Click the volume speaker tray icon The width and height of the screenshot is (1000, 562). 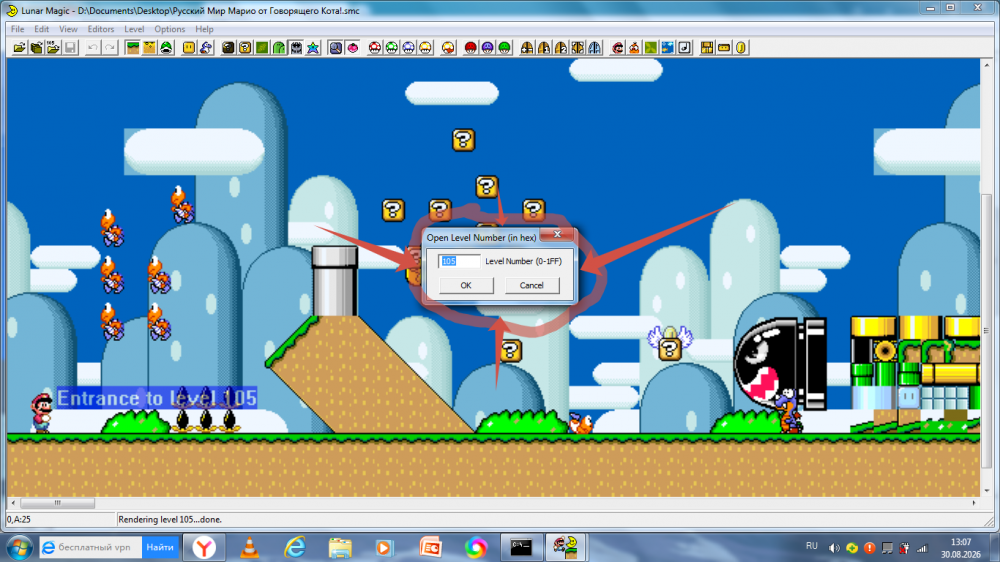coord(834,548)
